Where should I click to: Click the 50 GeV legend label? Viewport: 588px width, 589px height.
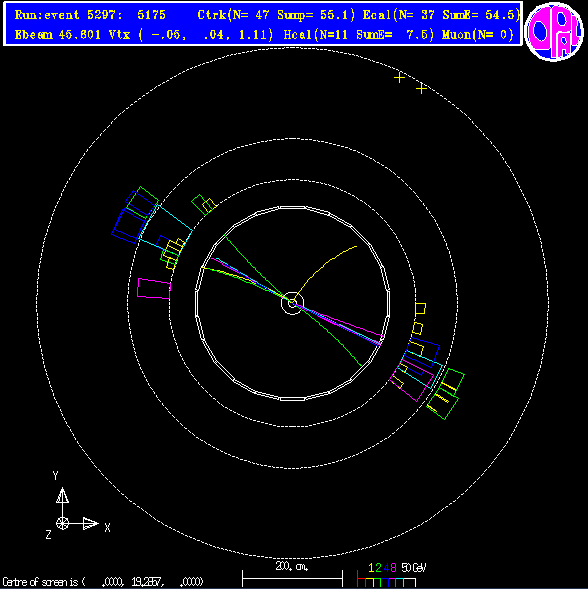[x=414, y=568]
